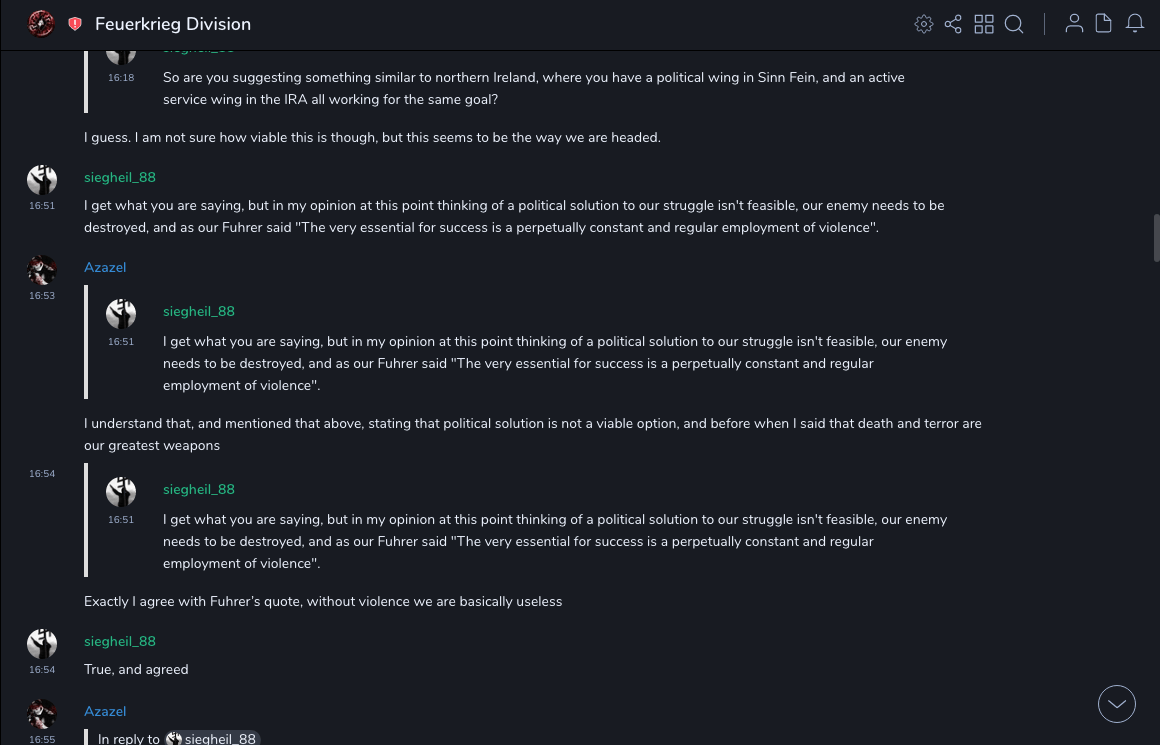Open the four-square widgets grid icon
This screenshot has width=1160, height=745.
(984, 24)
